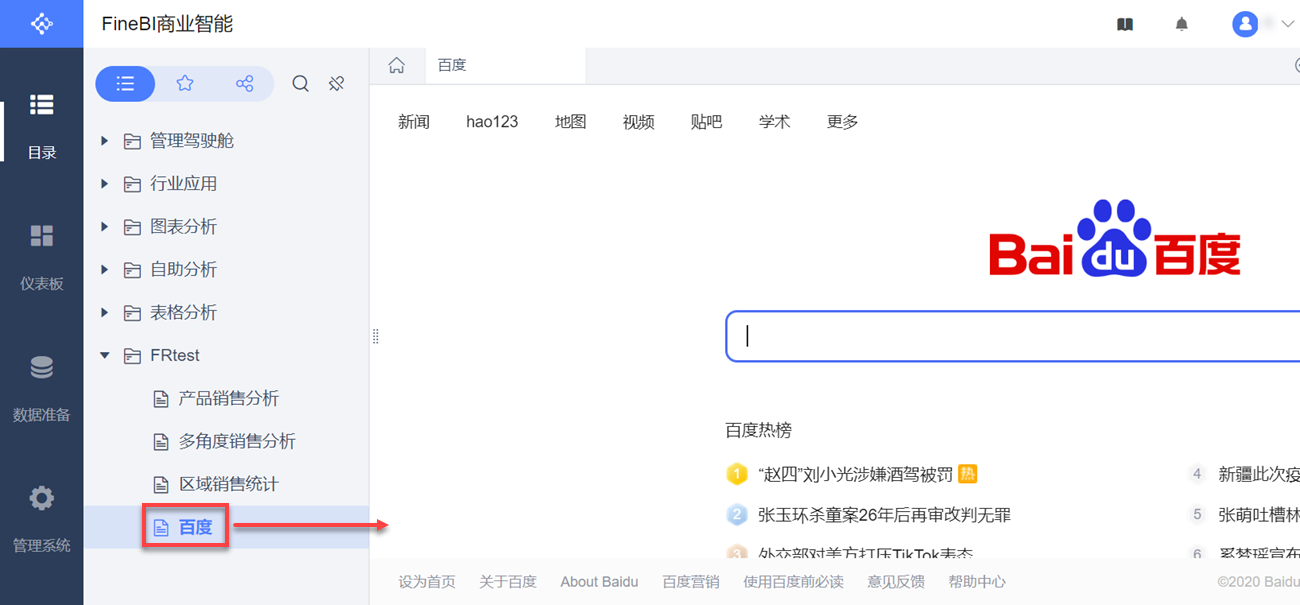This screenshot has width=1300, height=605.
Task: Open the 仪表板 dashboard section
Action: click(x=41, y=256)
